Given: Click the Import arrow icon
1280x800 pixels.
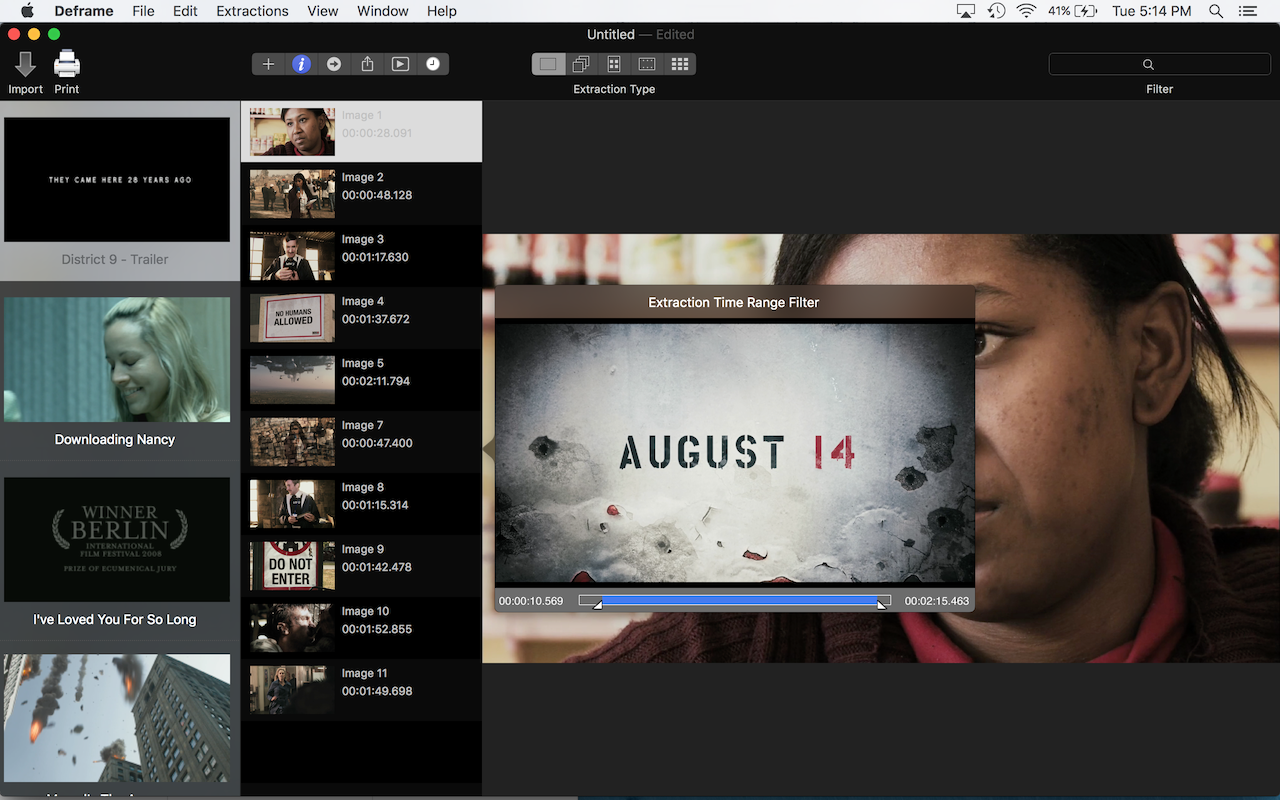Looking at the screenshot, I should tap(25, 65).
